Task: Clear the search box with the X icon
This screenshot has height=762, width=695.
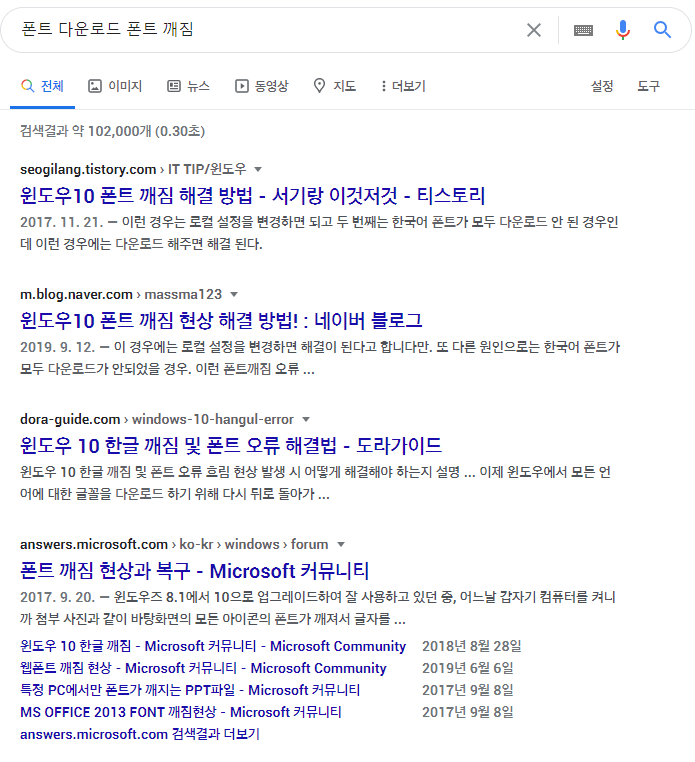Action: [534, 30]
